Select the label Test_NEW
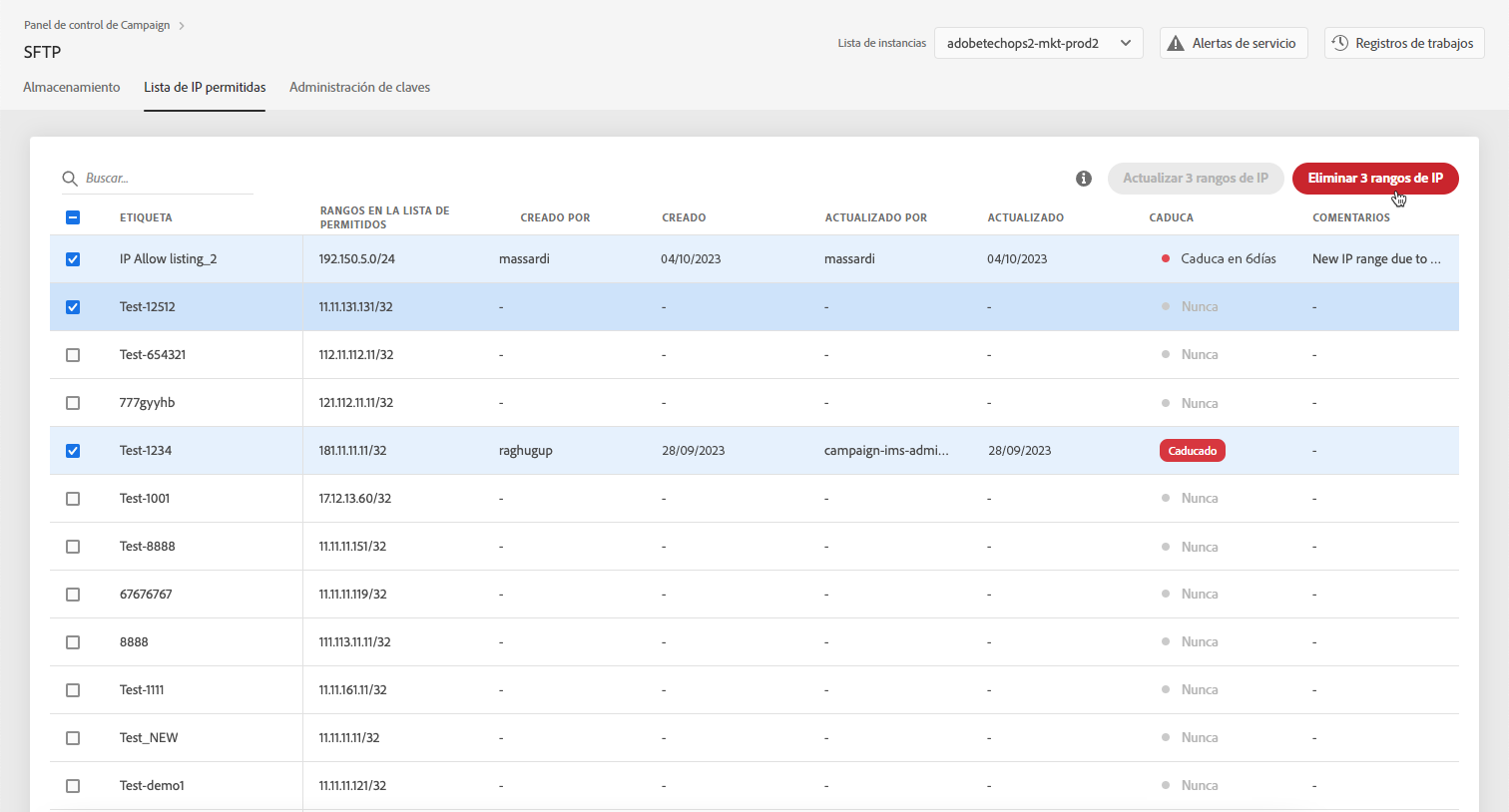1509x812 pixels. (x=149, y=738)
